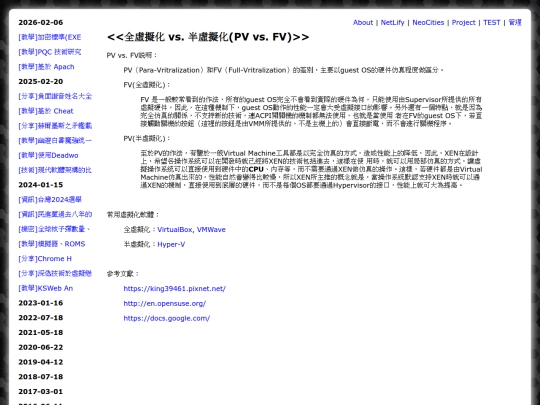The width and height of the screenshot is (540, 405).
Task: Open the About link in top navigation
Action: 363,22
